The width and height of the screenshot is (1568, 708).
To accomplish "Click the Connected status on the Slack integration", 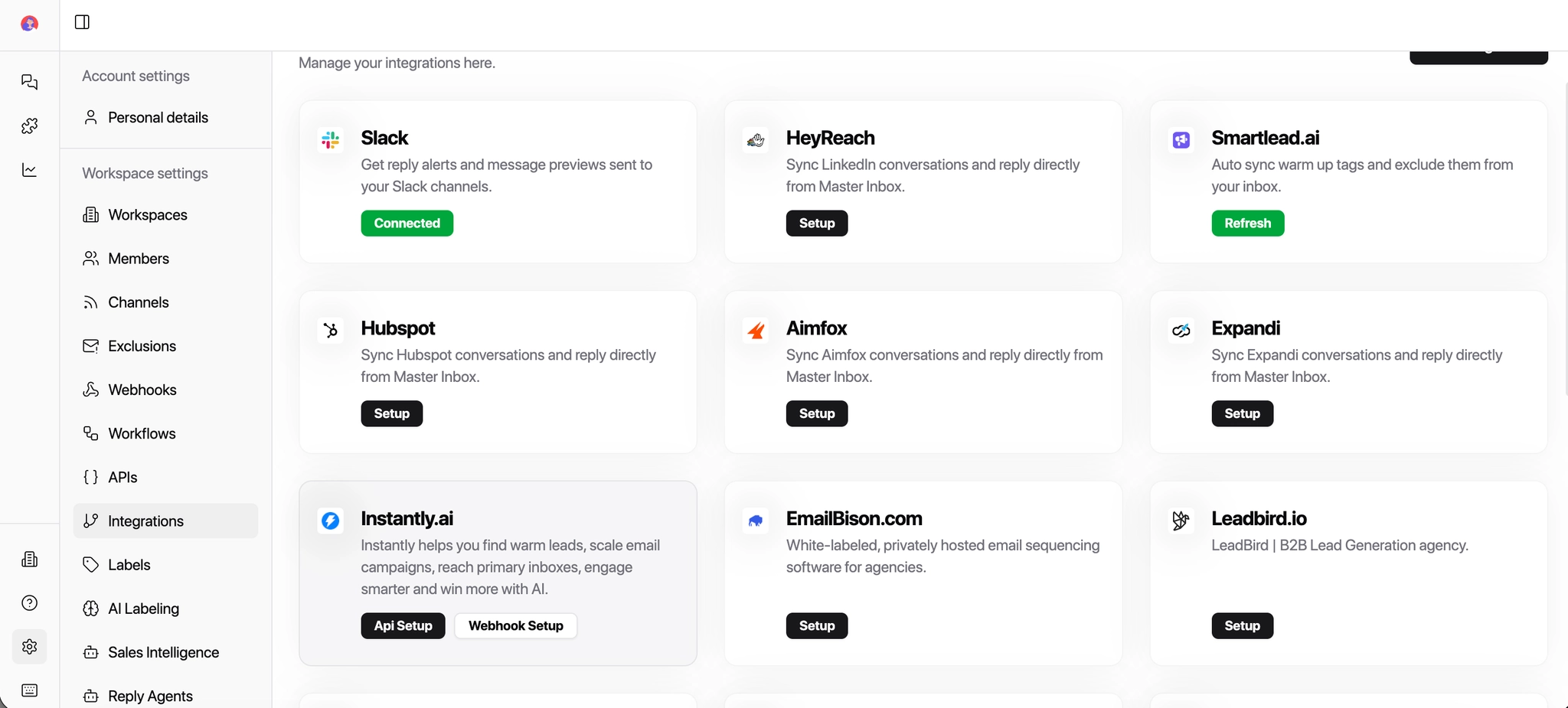I will click(x=407, y=223).
